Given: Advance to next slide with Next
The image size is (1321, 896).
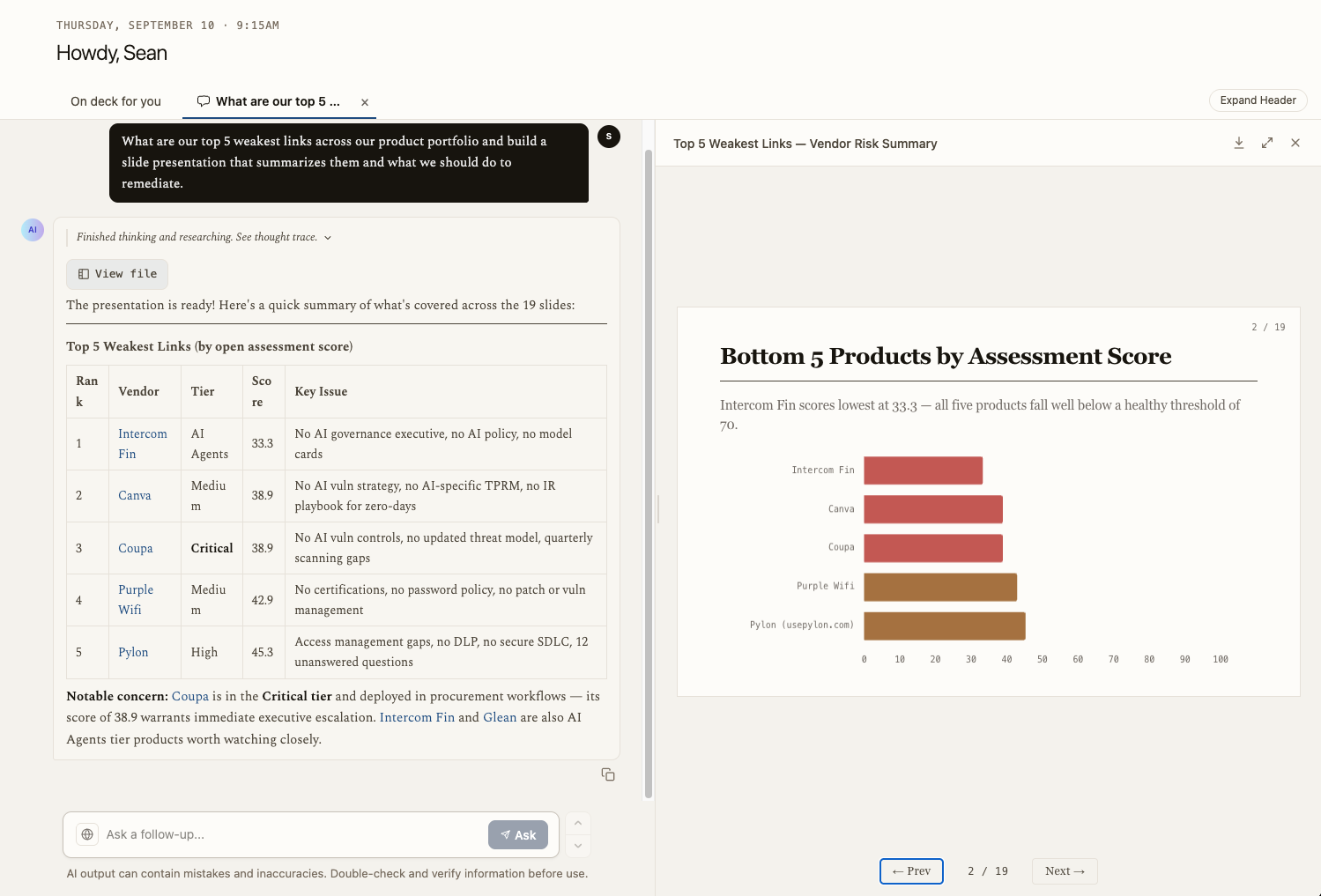Looking at the screenshot, I should click(x=1065, y=871).
